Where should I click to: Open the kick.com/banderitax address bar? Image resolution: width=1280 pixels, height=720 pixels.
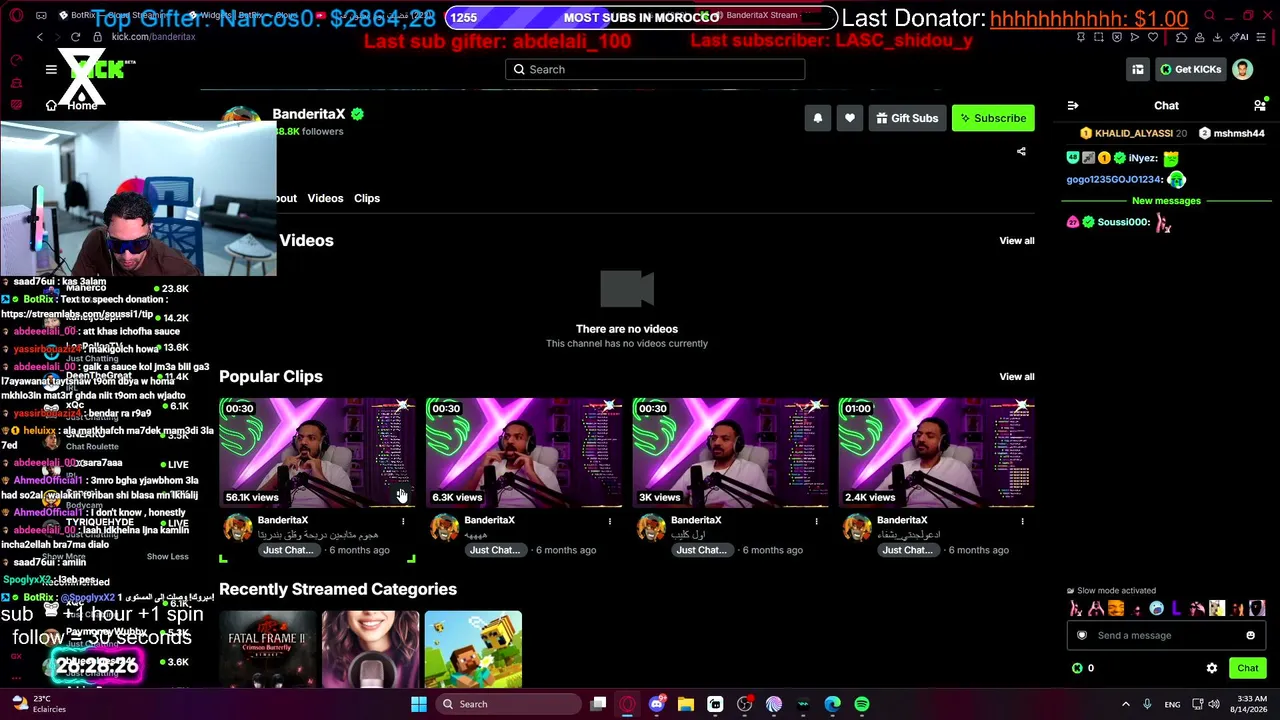(154, 37)
